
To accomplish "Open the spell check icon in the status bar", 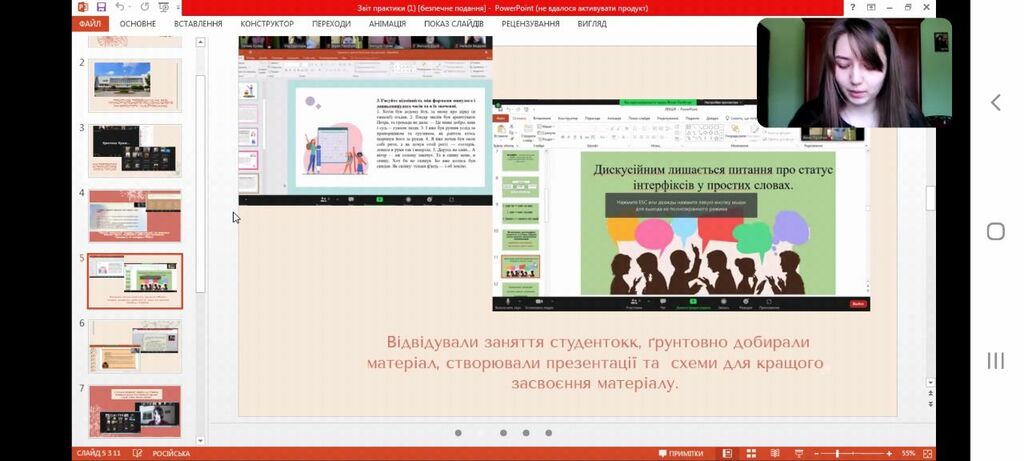I will tap(137, 453).
